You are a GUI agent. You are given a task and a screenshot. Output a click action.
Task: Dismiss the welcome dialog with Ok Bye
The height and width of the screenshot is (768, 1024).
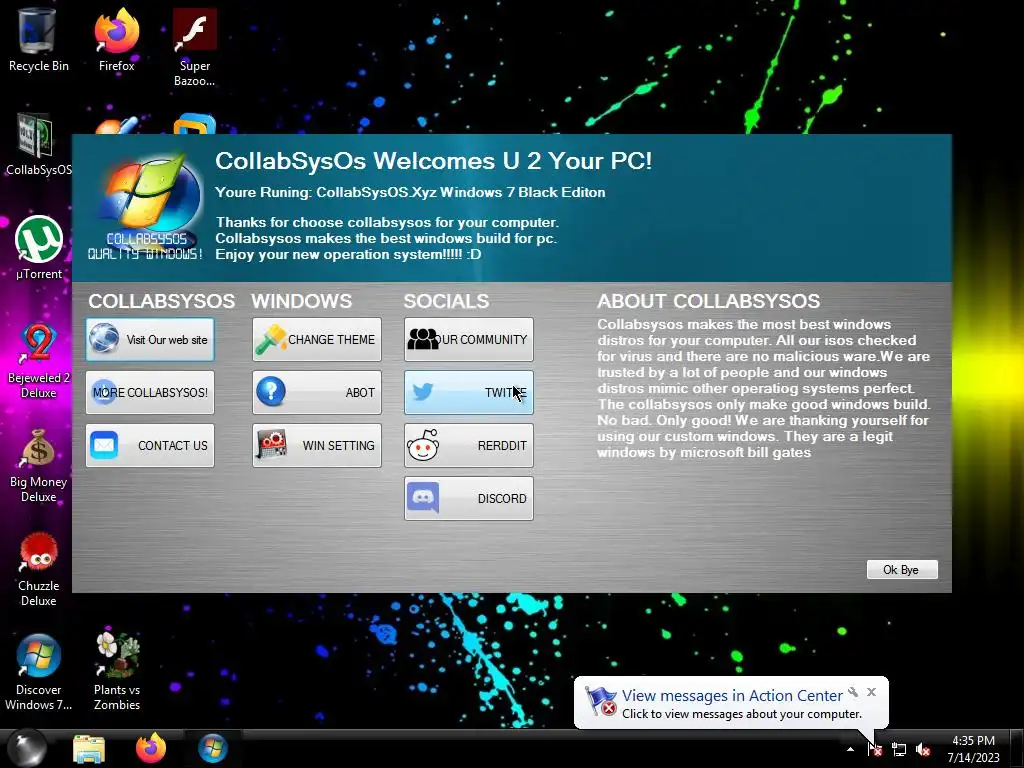click(x=902, y=569)
